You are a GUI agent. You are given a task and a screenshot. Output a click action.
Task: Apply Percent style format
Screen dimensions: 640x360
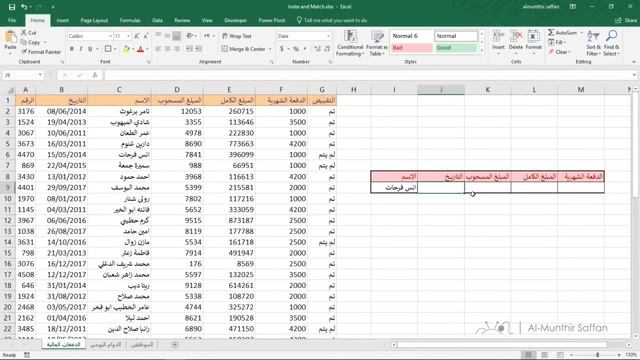tap(296, 49)
